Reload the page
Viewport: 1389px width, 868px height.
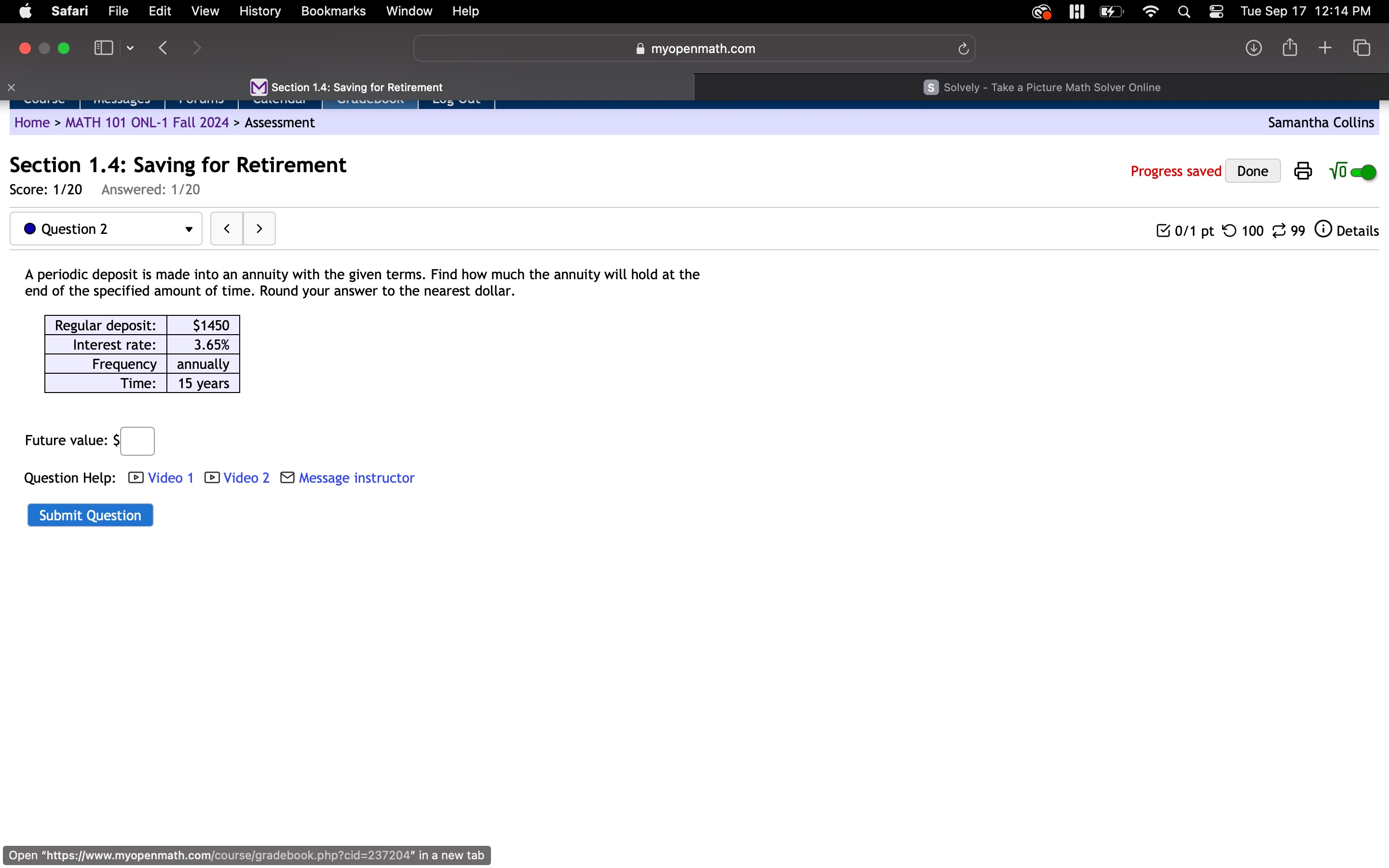pos(963,49)
